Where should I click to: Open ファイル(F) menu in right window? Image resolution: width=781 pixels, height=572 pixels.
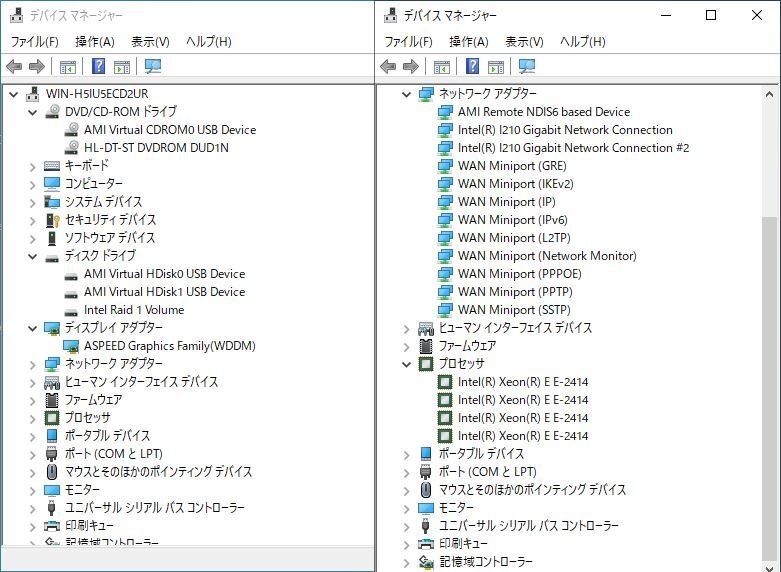[408, 42]
